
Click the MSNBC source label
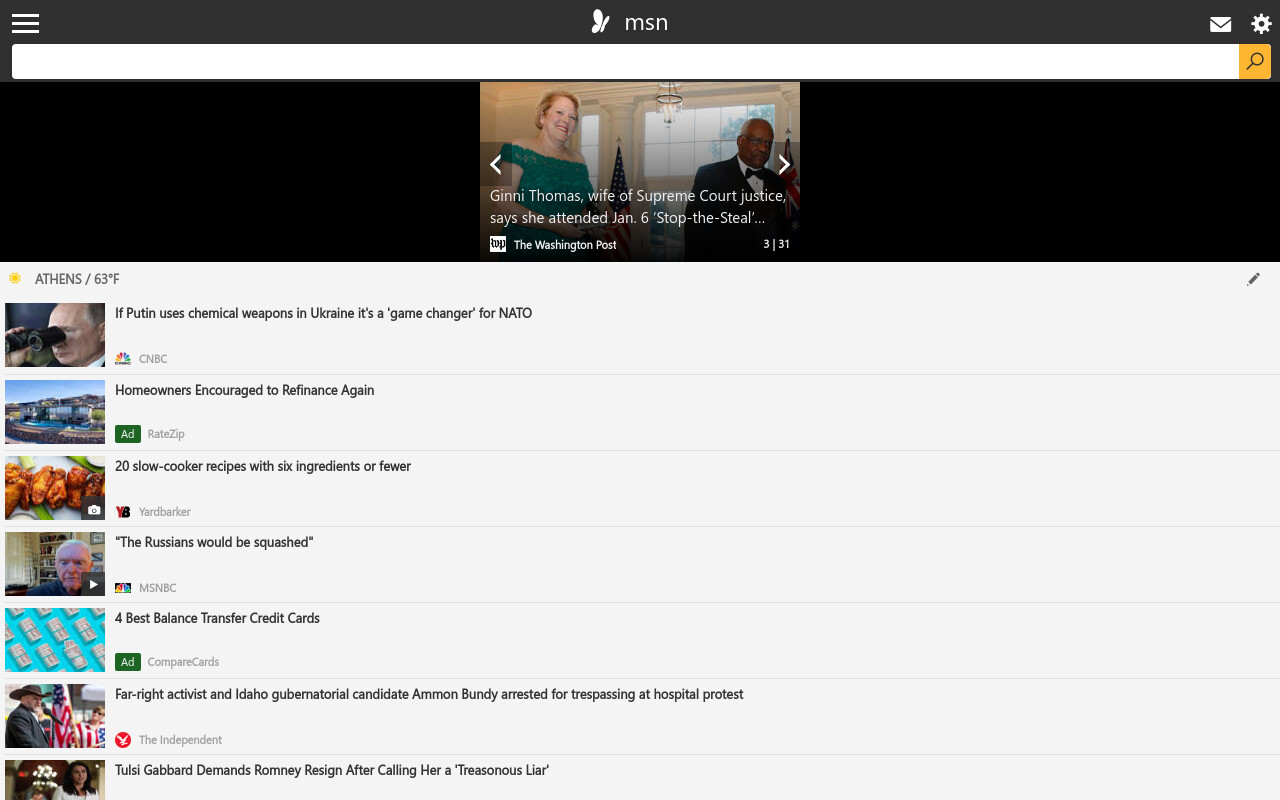tap(157, 588)
